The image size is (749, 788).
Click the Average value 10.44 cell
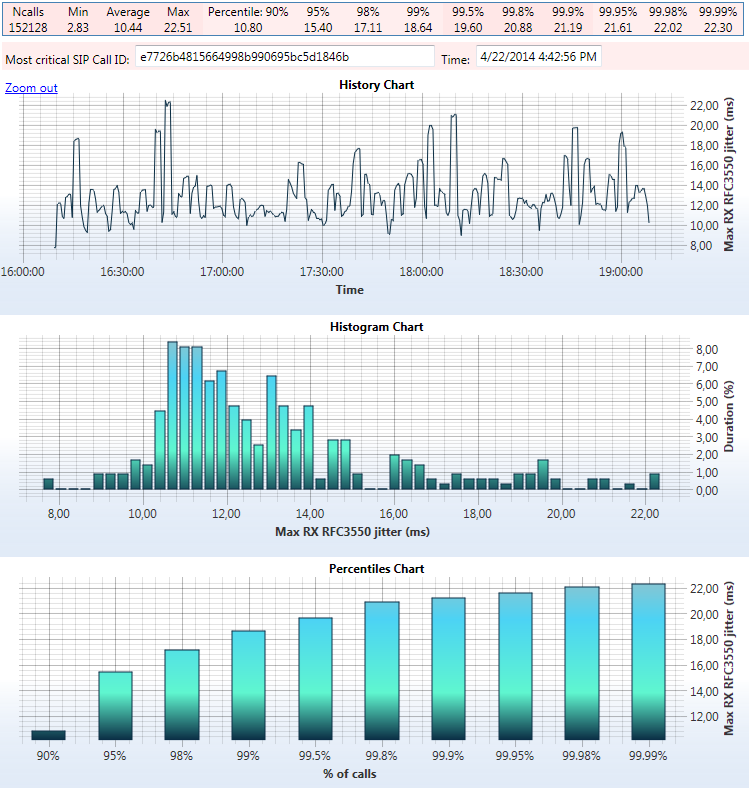[128, 27]
